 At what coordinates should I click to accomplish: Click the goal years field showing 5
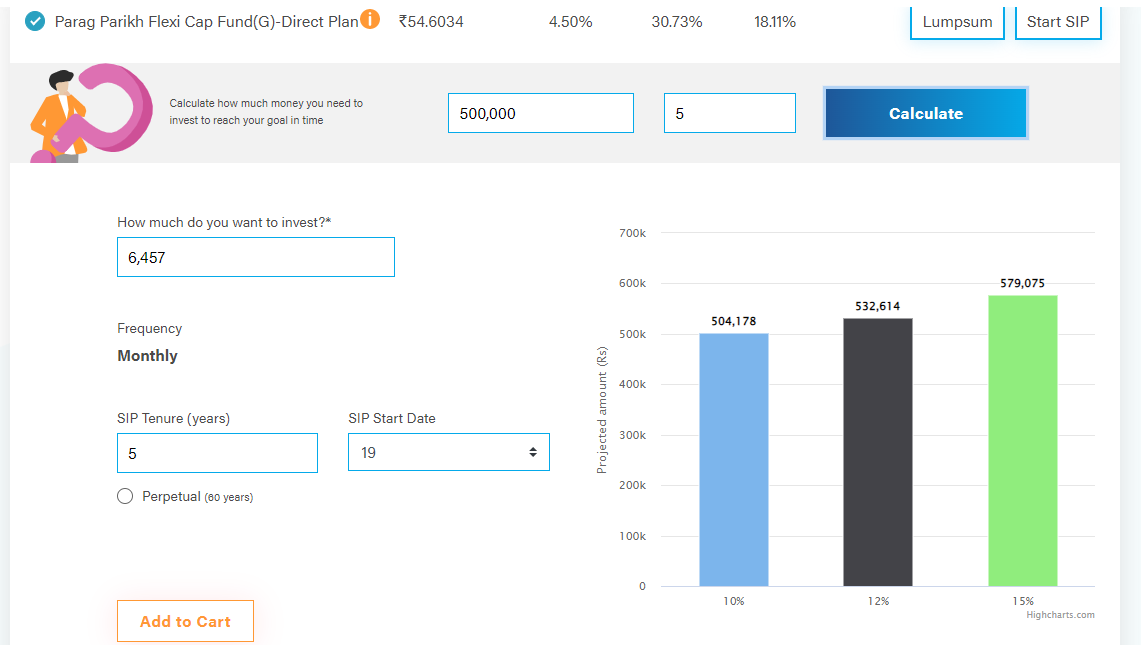click(729, 113)
